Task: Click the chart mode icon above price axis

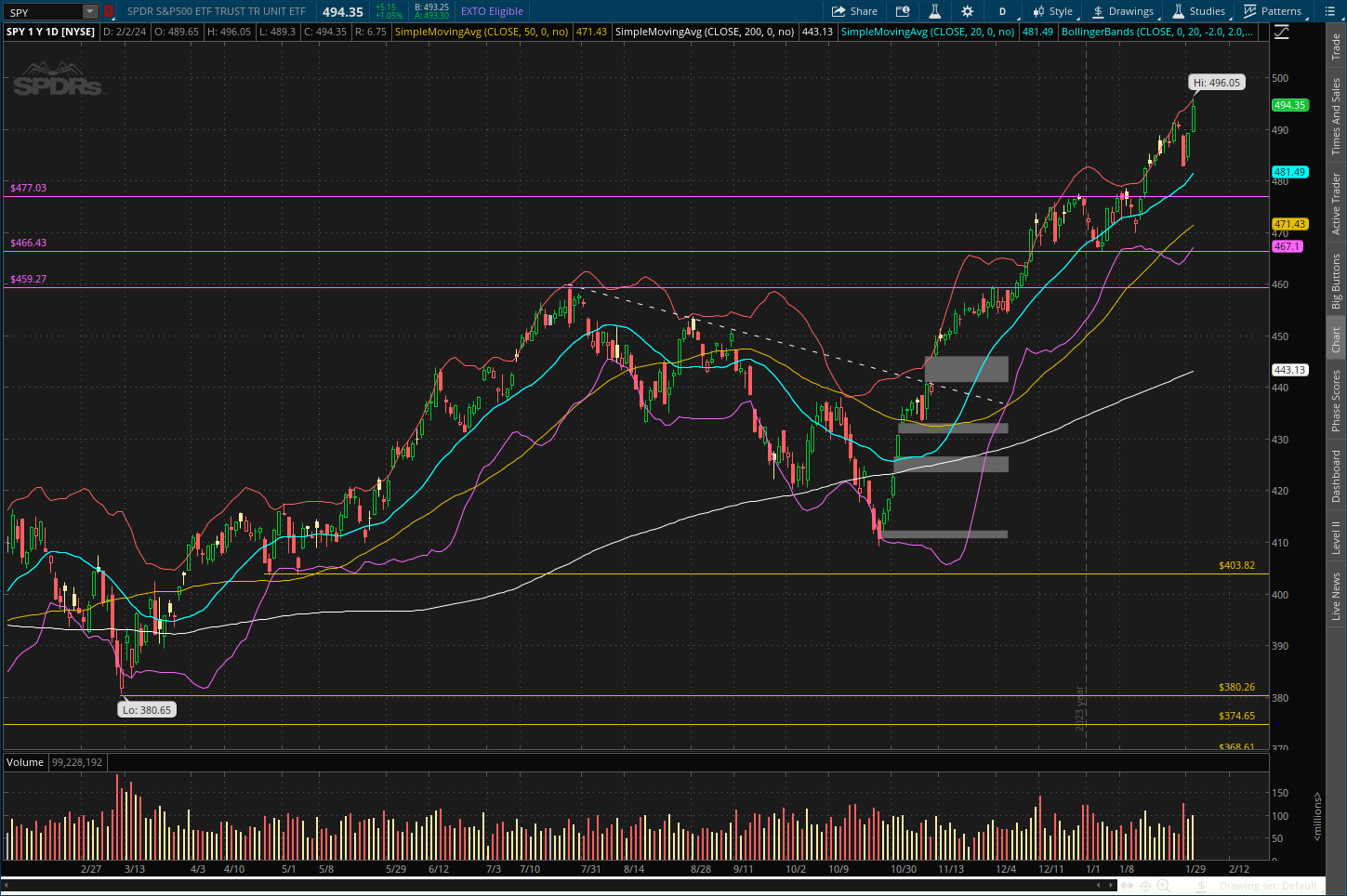Action: [1282, 32]
